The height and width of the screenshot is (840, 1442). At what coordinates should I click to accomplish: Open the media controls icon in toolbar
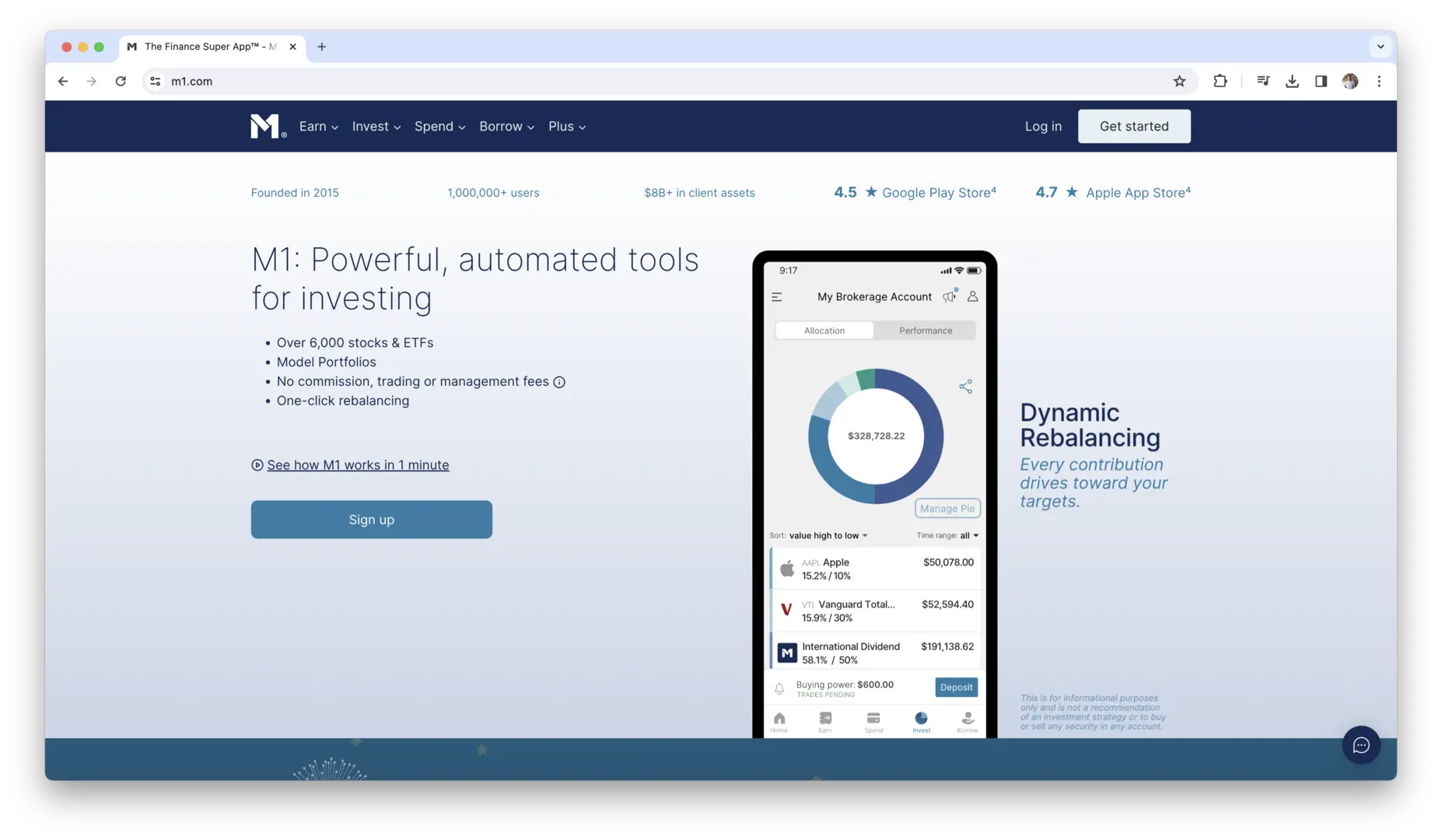(x=1263, y=81)
